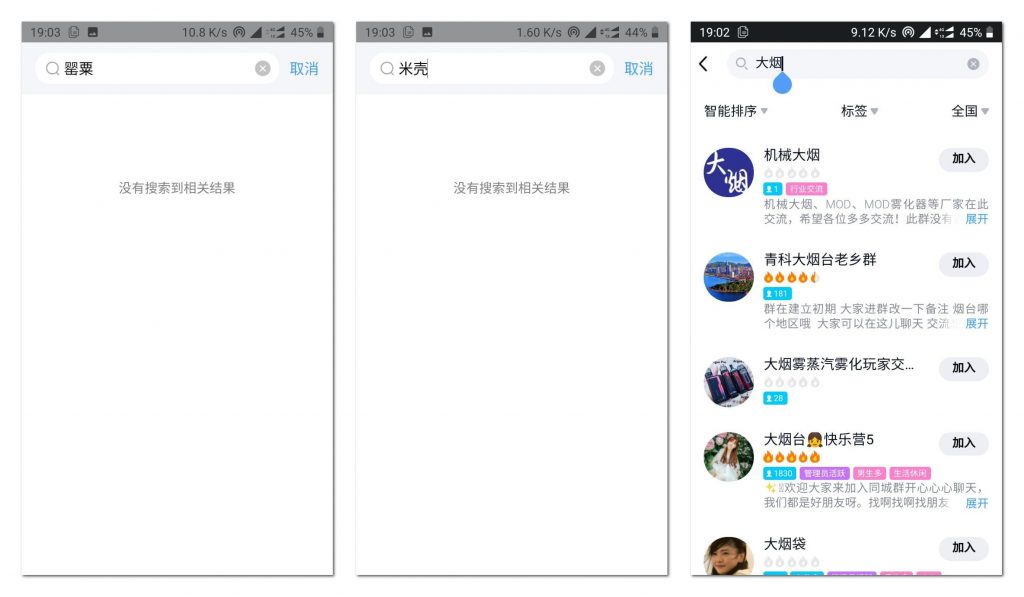This screenshot has width=1024, height=597.
Task: Clear the 米壳 search text
Action: [597, 69]
